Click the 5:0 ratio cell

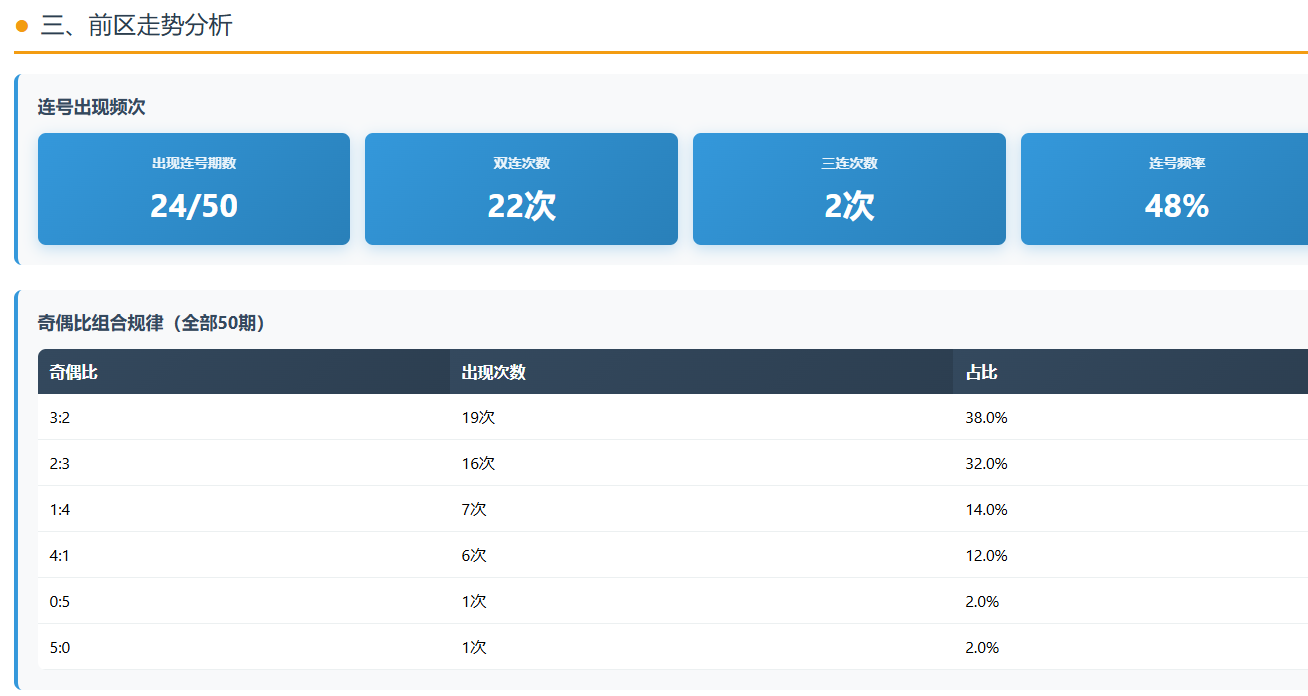click(60, 648)
